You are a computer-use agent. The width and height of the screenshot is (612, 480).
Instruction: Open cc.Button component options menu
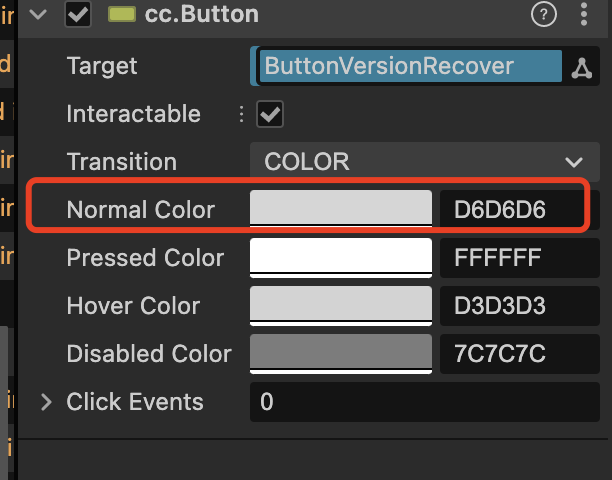click(584, 14)
